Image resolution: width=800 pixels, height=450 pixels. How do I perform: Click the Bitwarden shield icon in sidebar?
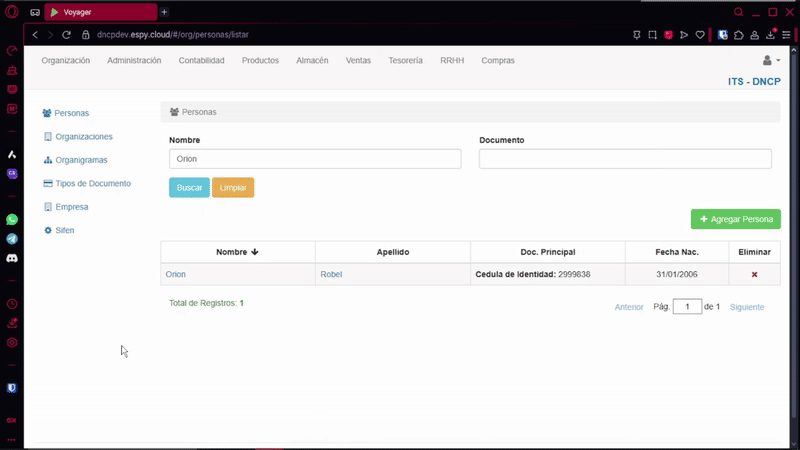pyautogui.click(x=12, y=388)
